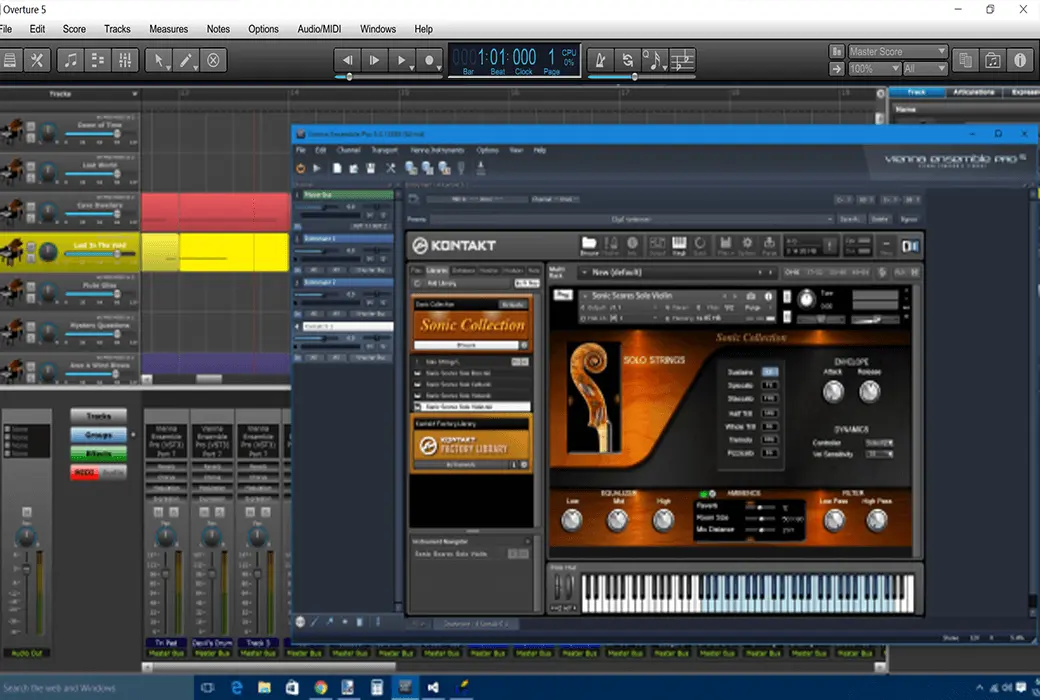Click Sonic Collection Browse button
The height and width of the screenshot is (700, 1040).
pyautogui.click(x=466, y=345)
